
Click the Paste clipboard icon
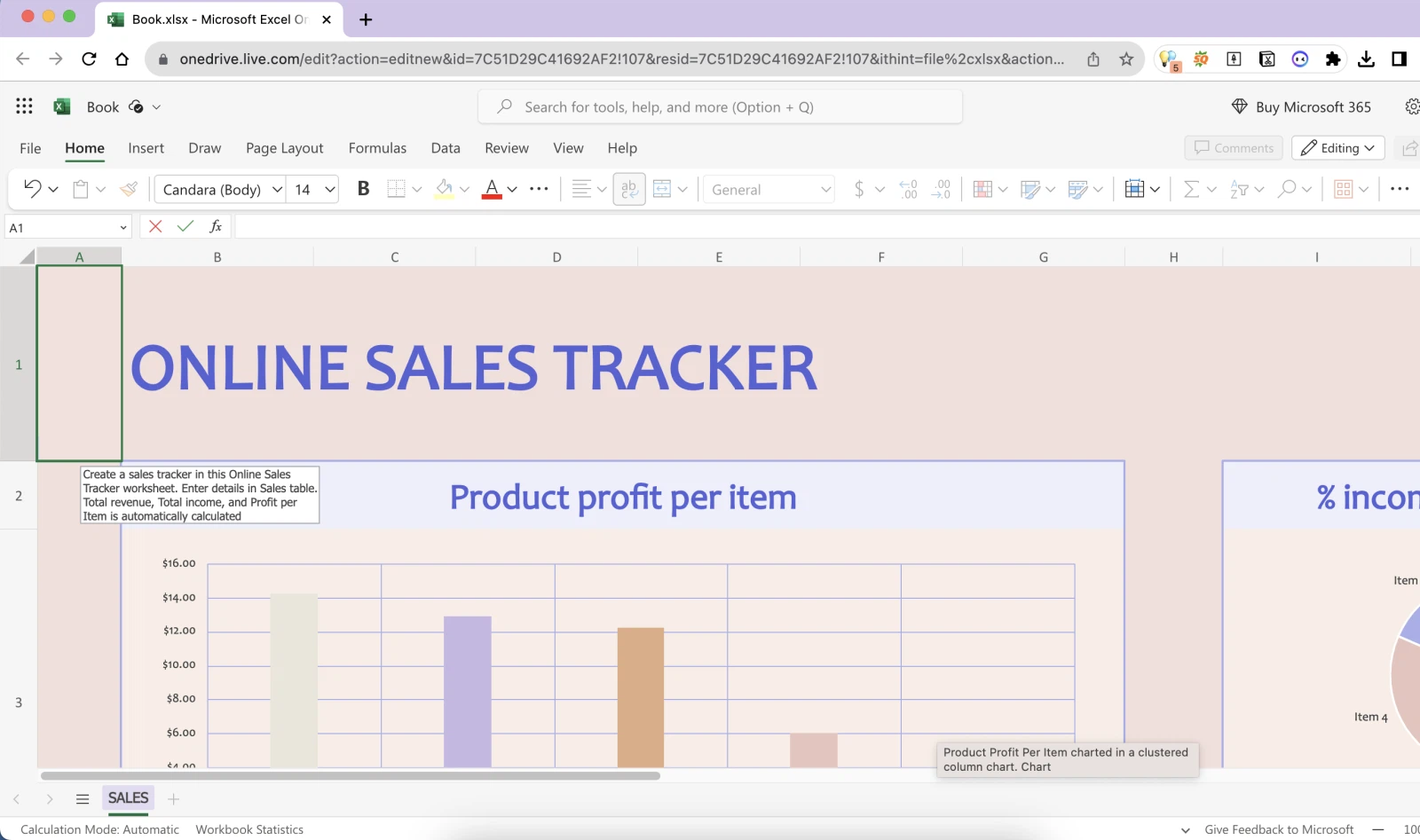[x=81, y=189]
